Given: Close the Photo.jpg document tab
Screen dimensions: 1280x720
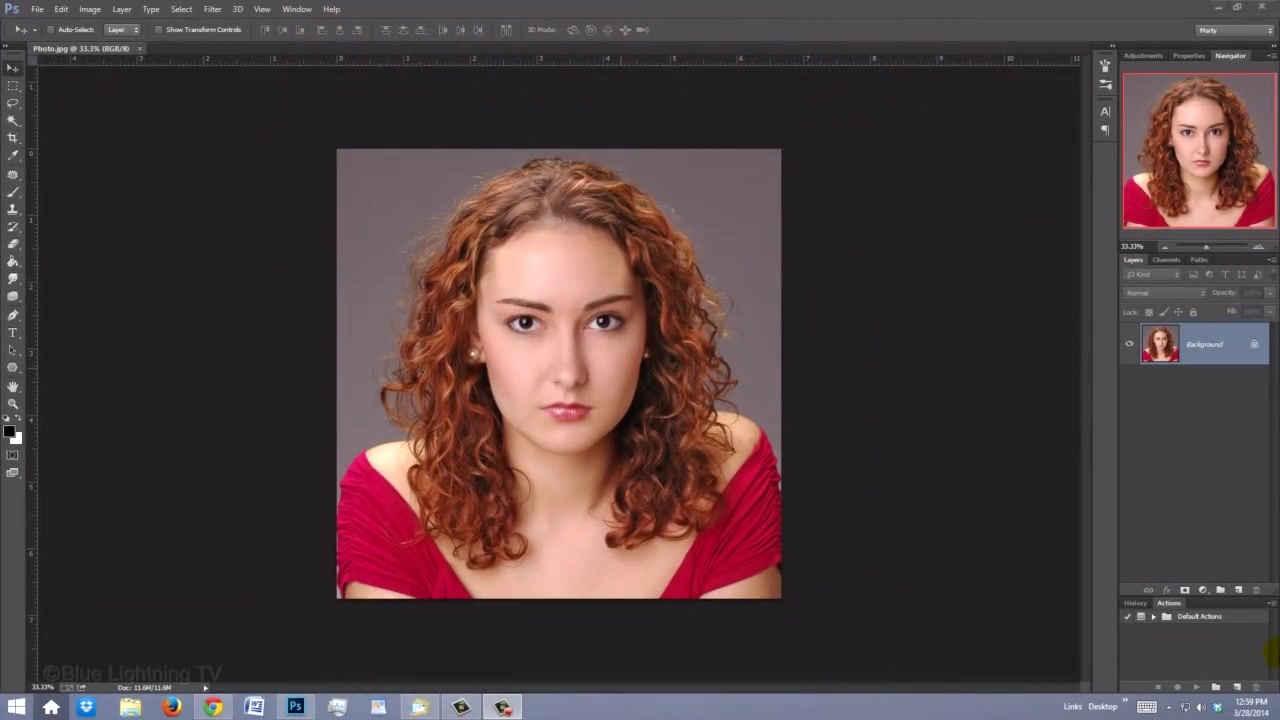Looking at the screenshot, I should tap(139, 49).
